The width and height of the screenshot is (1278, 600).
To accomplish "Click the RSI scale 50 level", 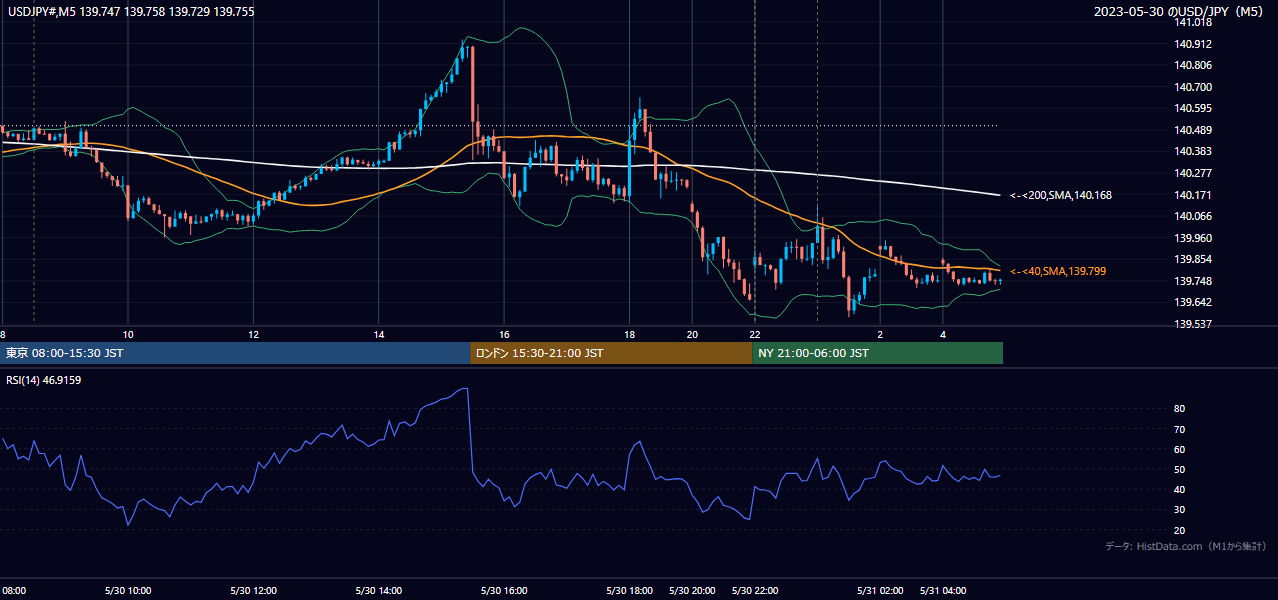I will point(1180,469).
